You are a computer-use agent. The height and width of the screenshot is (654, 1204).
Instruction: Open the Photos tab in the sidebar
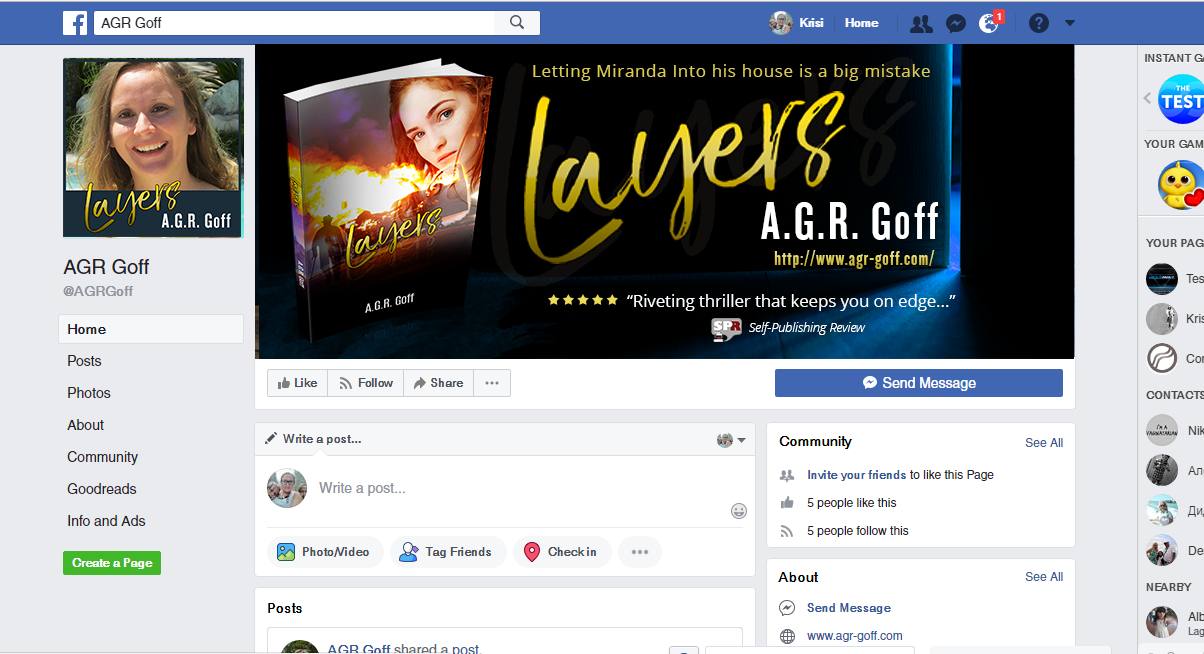pos(89,393)
